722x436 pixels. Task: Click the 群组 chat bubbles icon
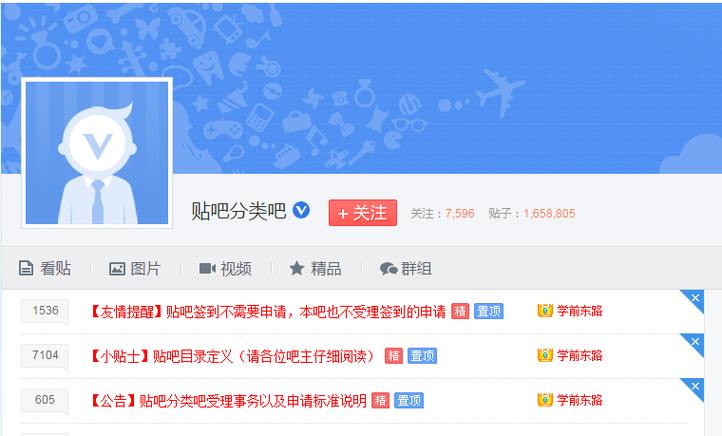(x=389, y=268)
